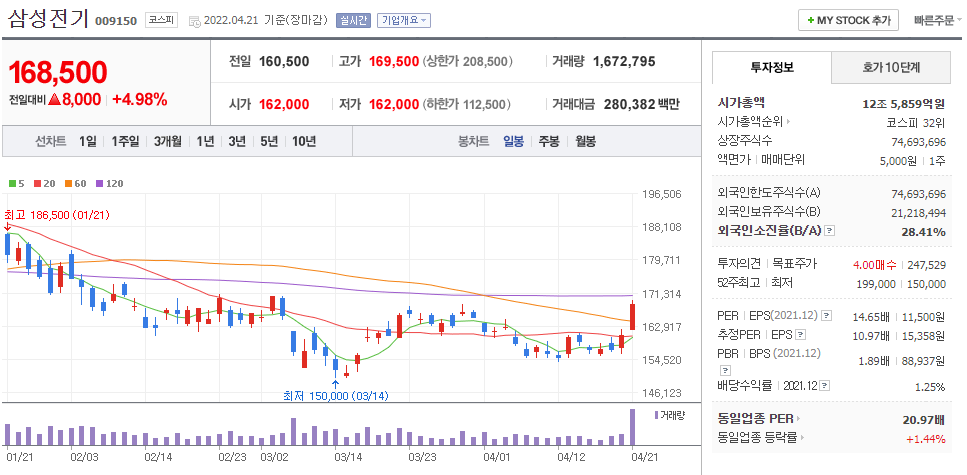
Task: Switch to the 투자정보 tab
Action: (x=772, y=67)
